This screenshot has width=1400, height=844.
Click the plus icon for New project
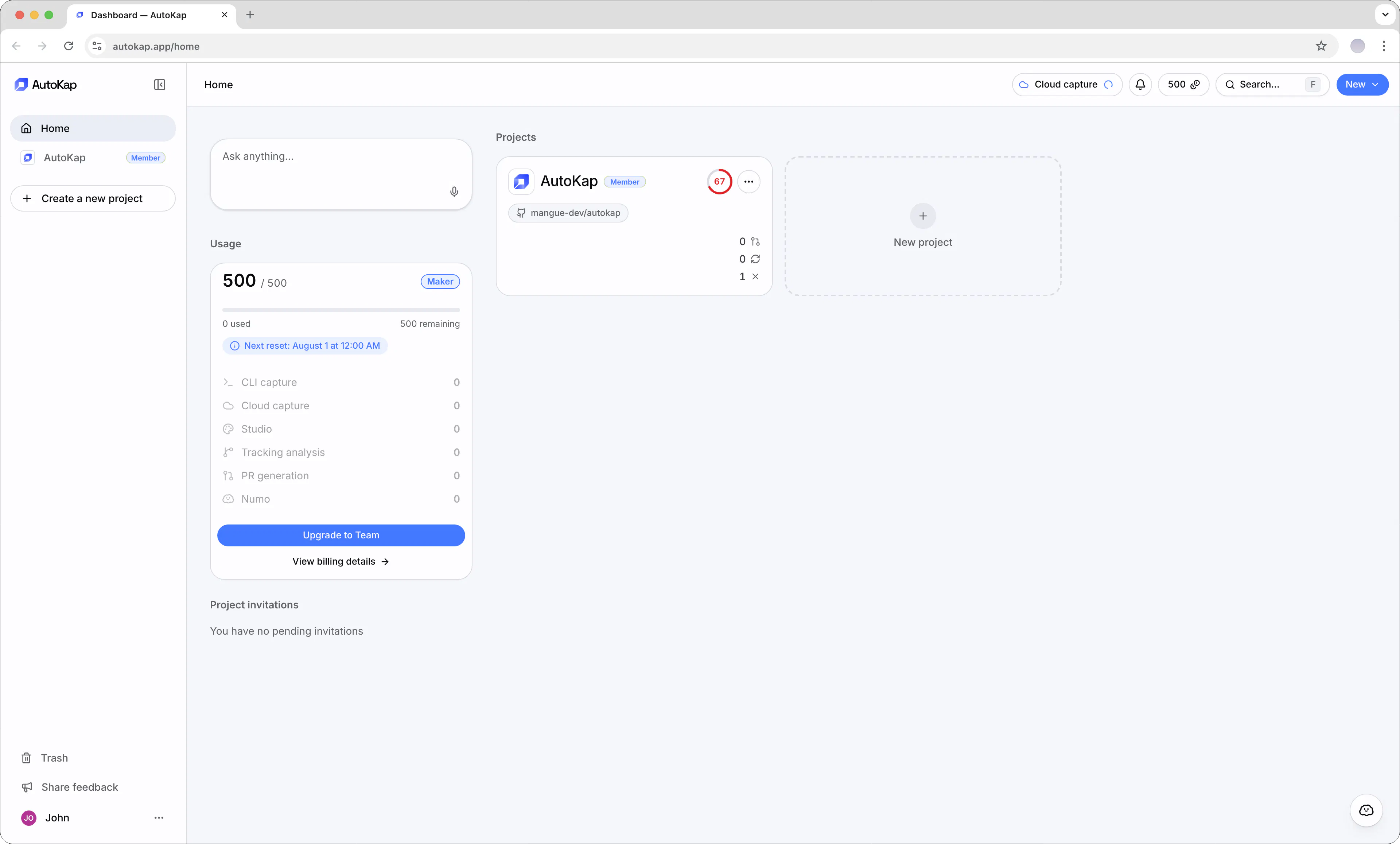923,216
